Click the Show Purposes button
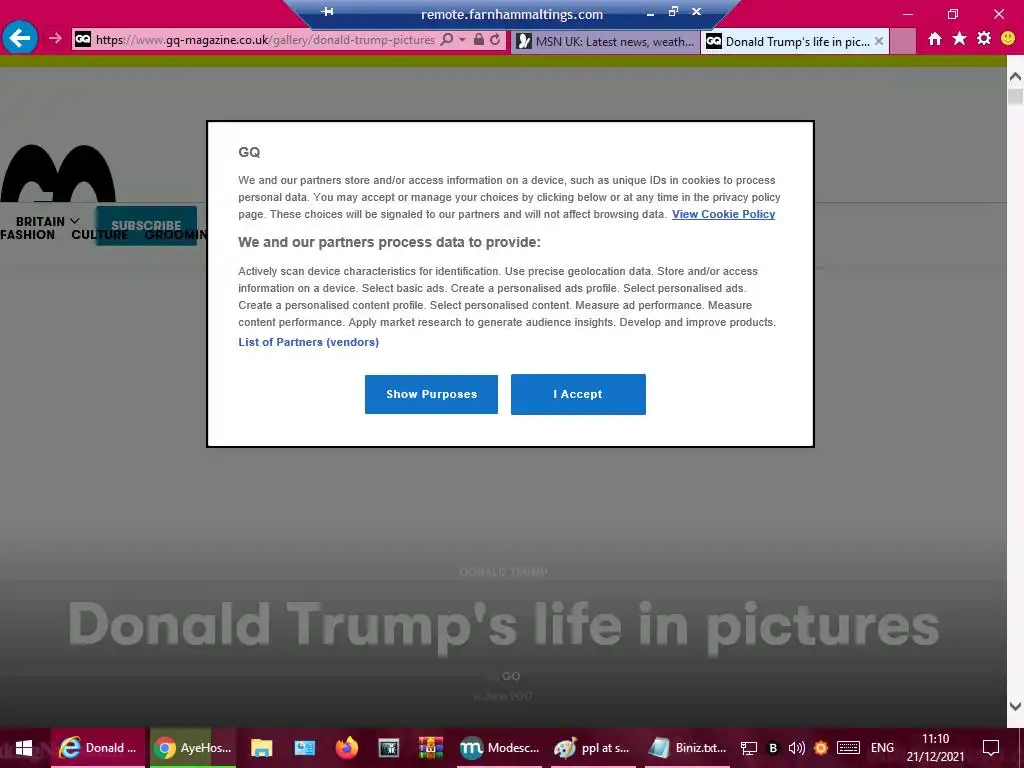The height and width of the screenshot is (768, 1024). [431, 394]
